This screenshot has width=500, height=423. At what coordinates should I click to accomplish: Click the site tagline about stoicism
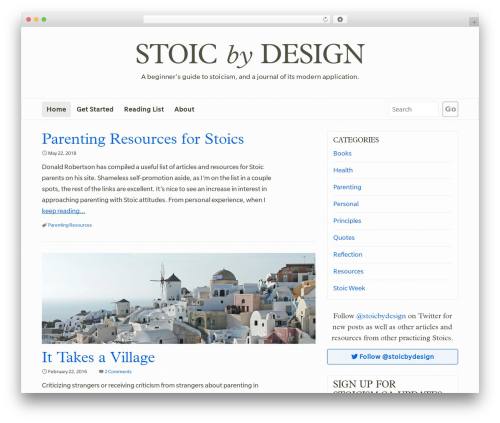250,77
